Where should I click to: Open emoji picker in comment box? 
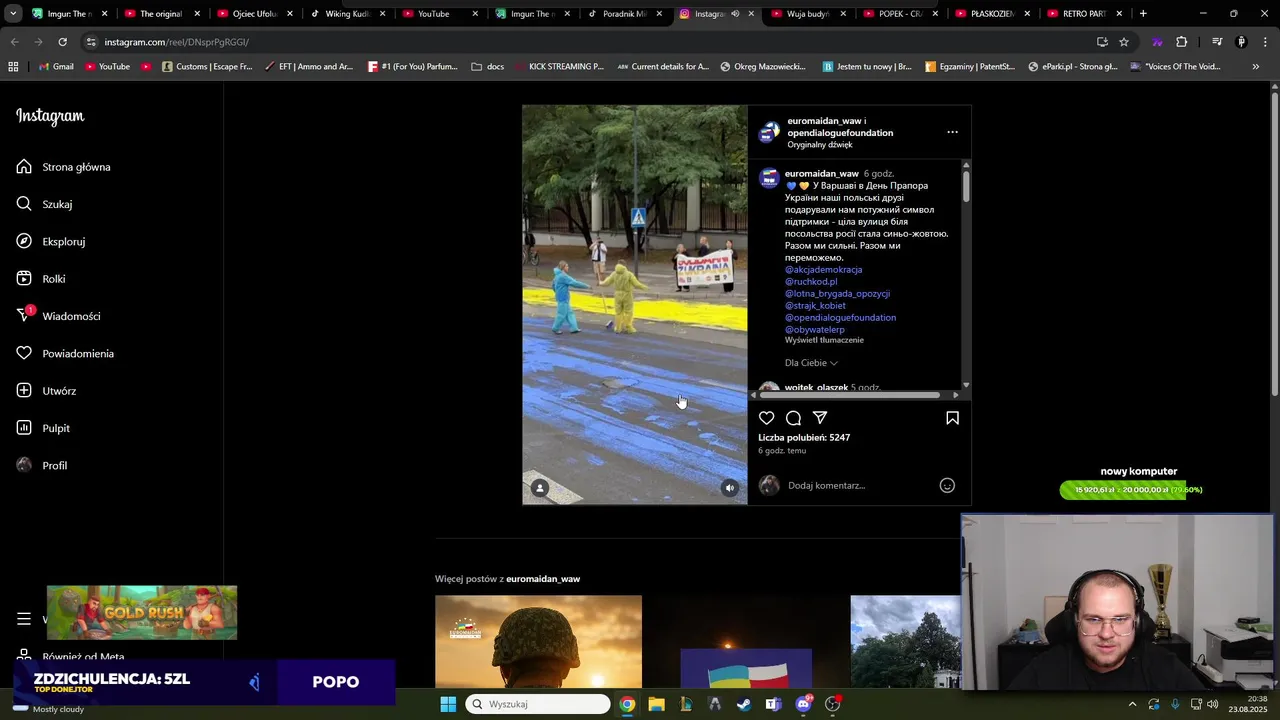pyautogui.click(x=947, y=486)
